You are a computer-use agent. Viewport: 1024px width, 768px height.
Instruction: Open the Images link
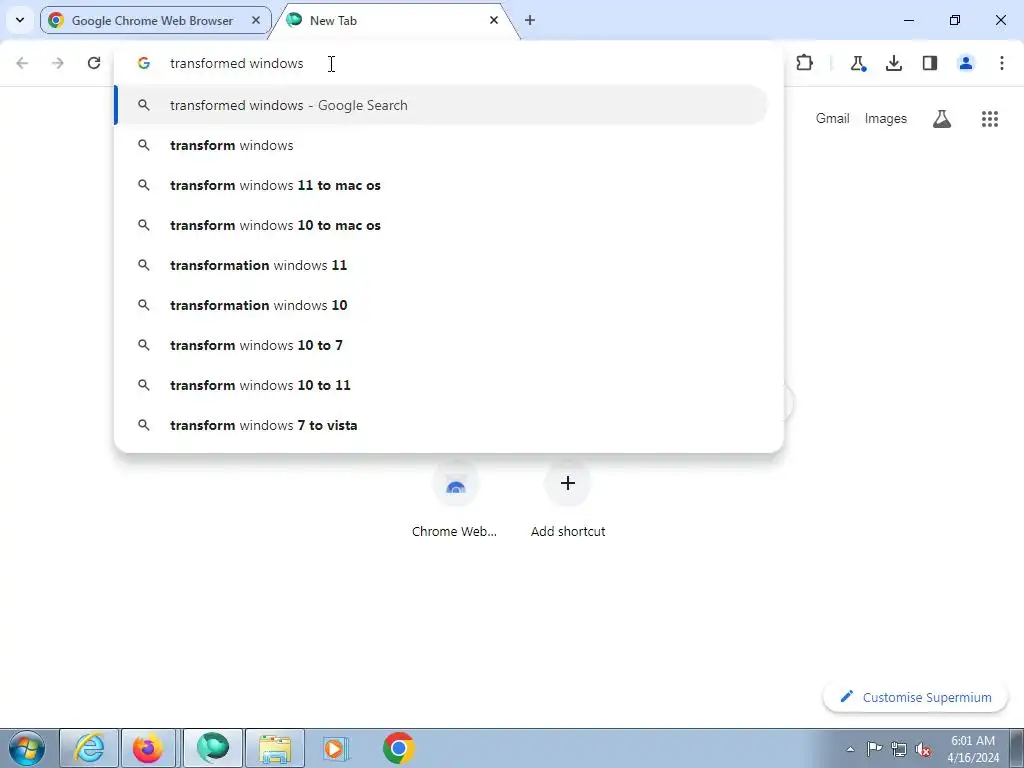(886, 119)
